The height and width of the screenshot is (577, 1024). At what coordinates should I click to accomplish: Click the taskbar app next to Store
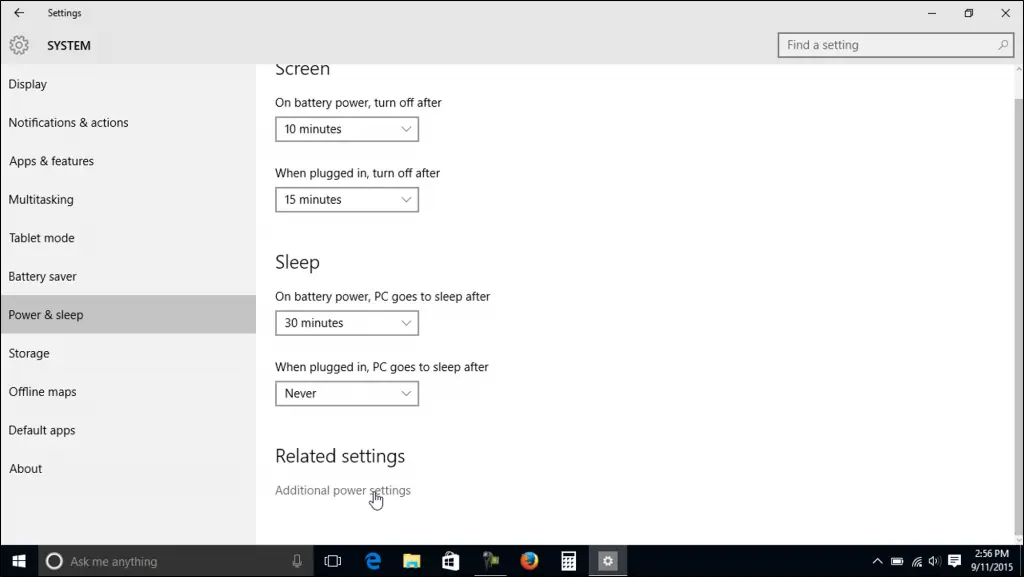[x=490, y=561]
